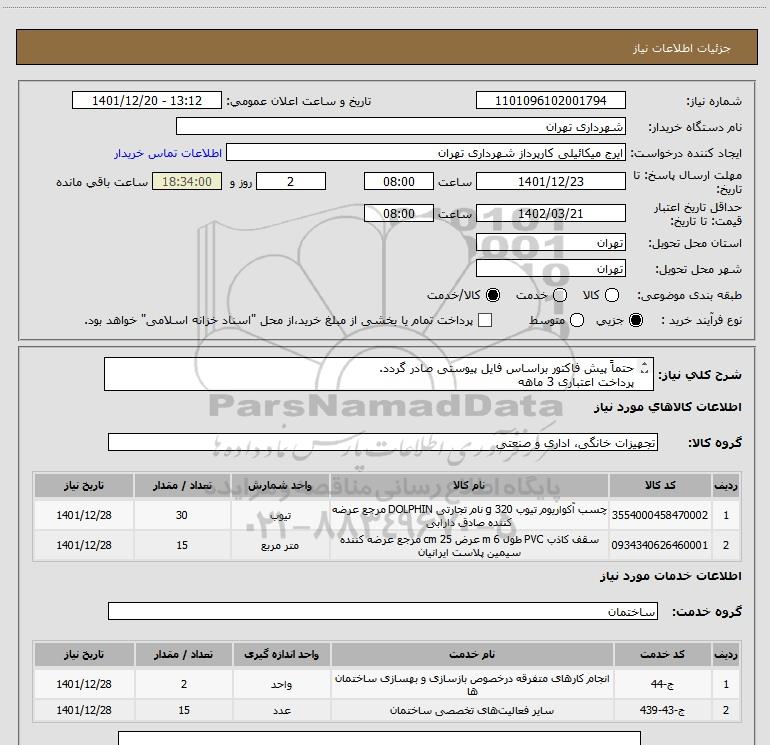This screenshot has height=745, width=770.
Task: Click the service انجام کارهای متفرقه بازسازی ساختمان
Action: coord(472,685)
